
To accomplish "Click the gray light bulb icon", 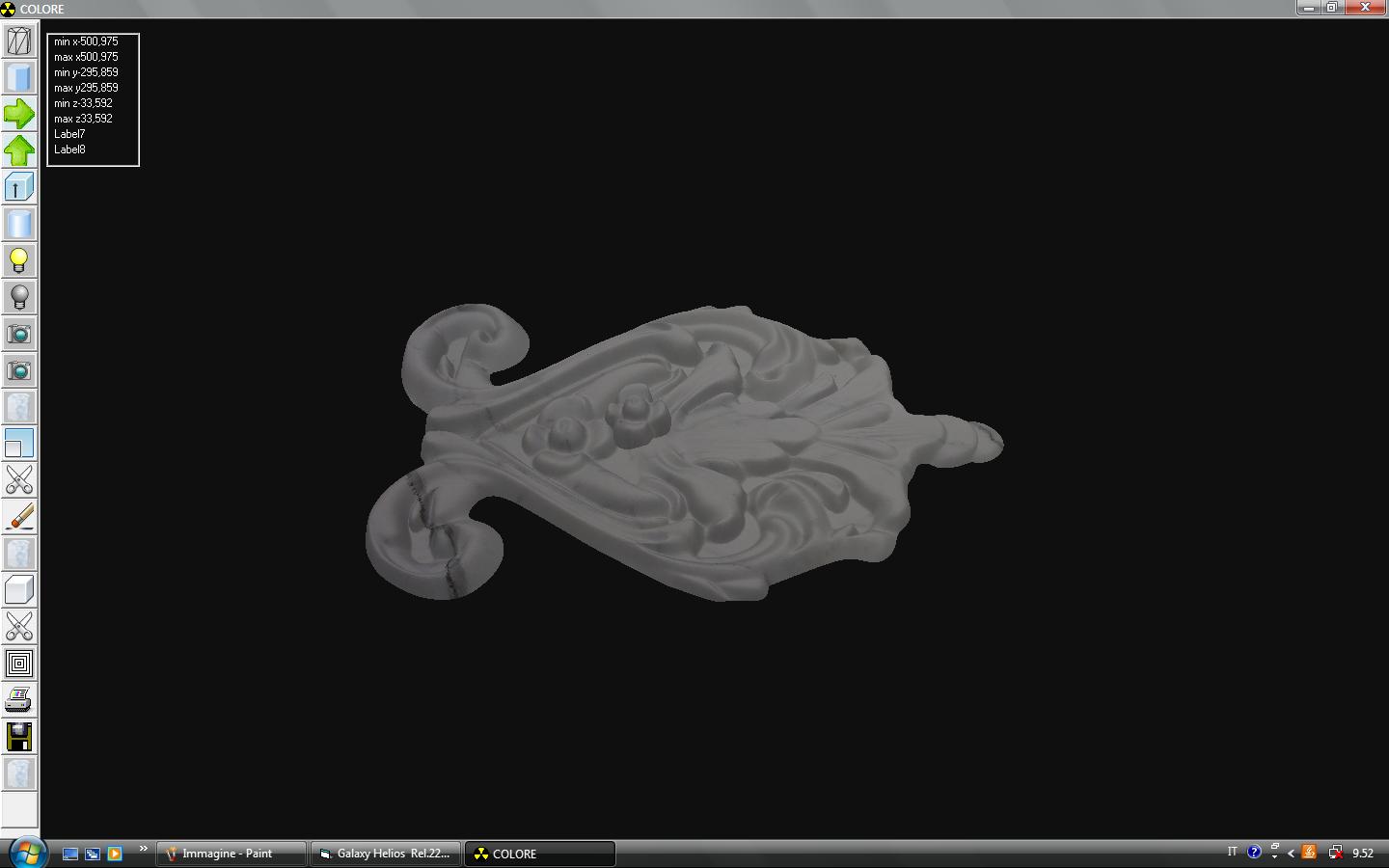I will tap(19, 297).
